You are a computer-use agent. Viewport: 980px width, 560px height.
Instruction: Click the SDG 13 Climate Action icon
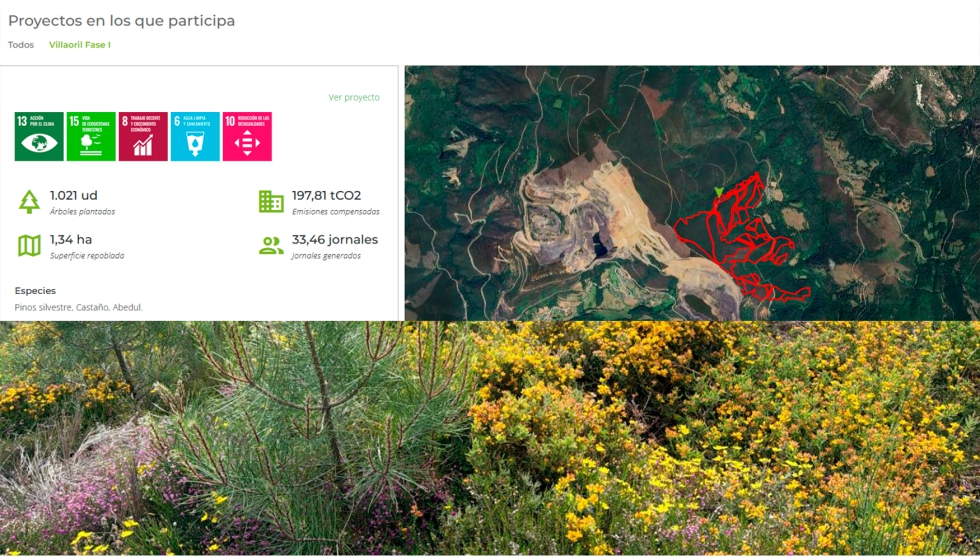pos(39,136)
